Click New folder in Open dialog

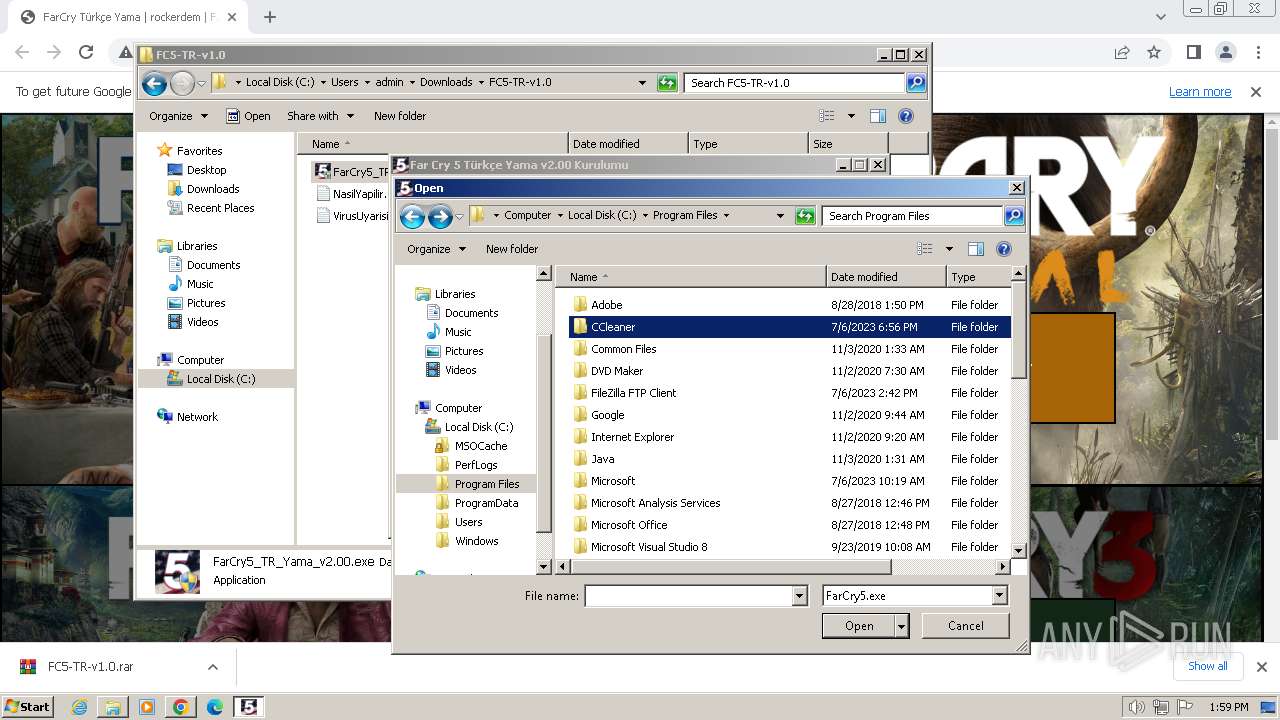click(x=512, y=249)
